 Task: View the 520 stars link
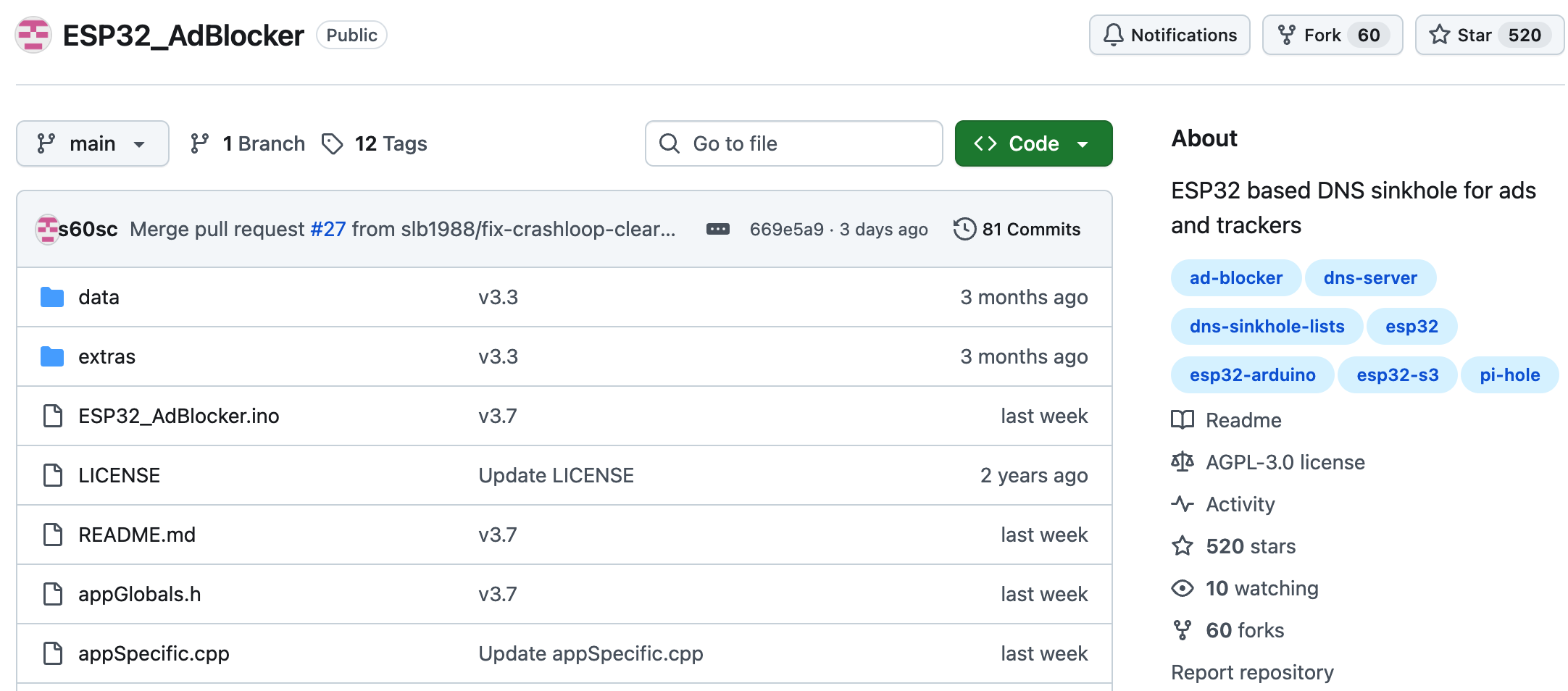1233,546
